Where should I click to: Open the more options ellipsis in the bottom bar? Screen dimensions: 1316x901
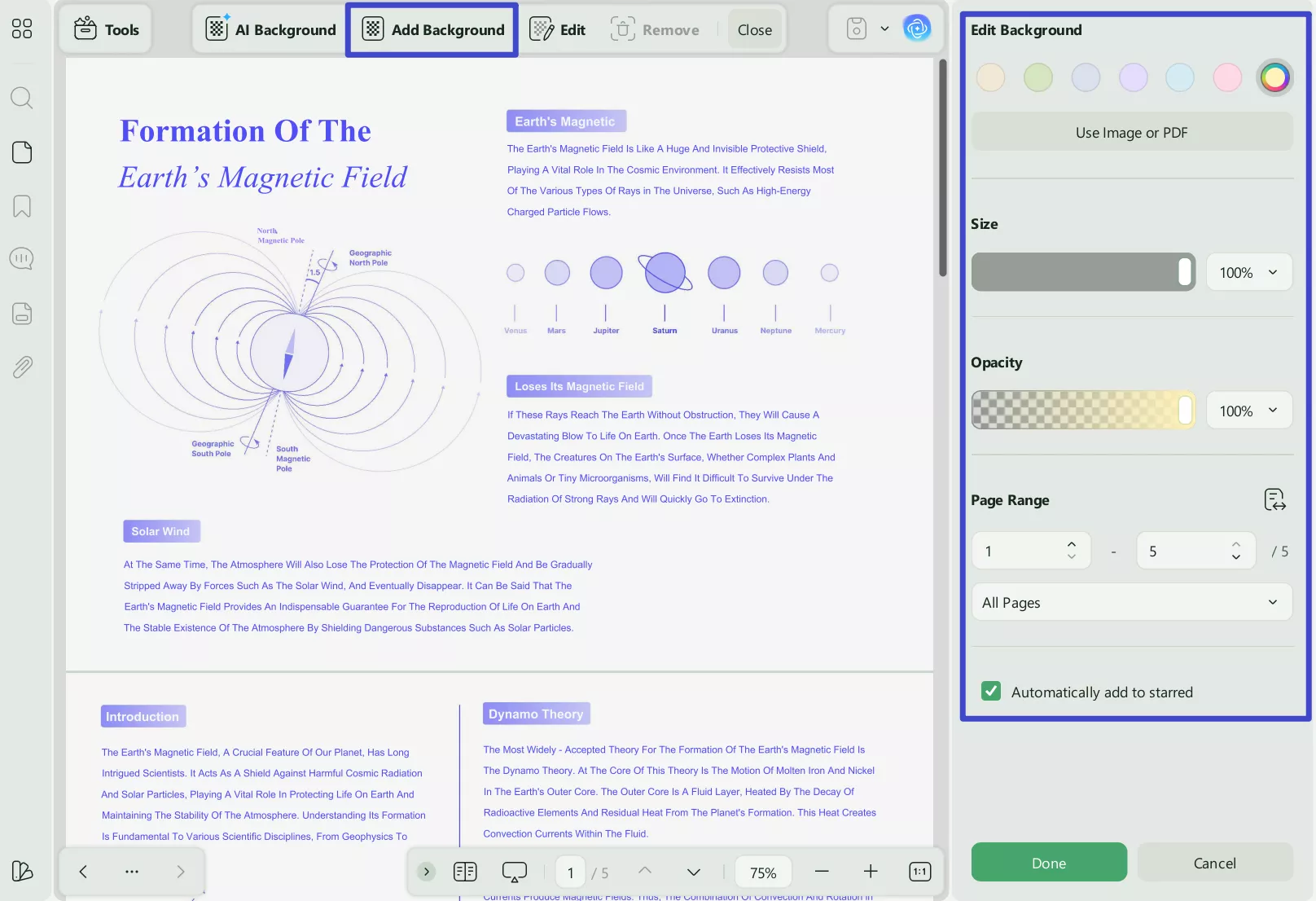132,872
